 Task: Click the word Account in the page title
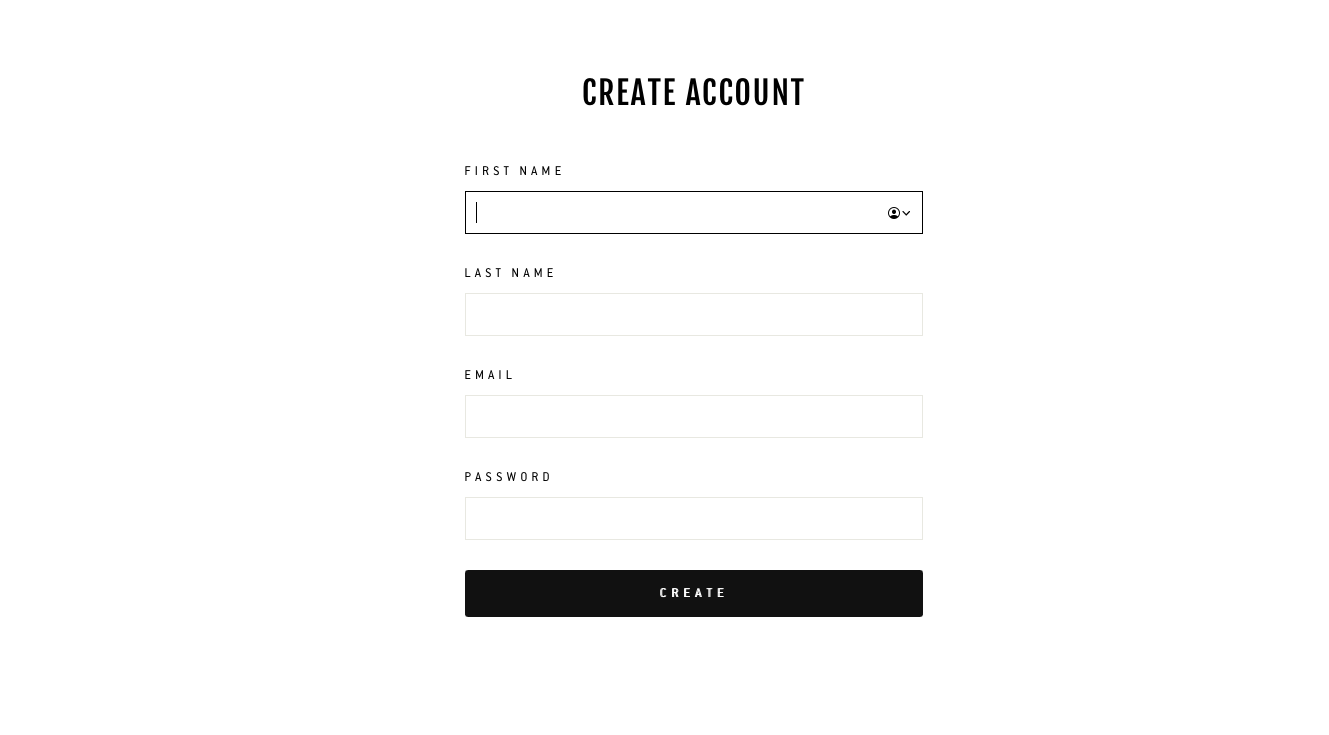point(745,93)
